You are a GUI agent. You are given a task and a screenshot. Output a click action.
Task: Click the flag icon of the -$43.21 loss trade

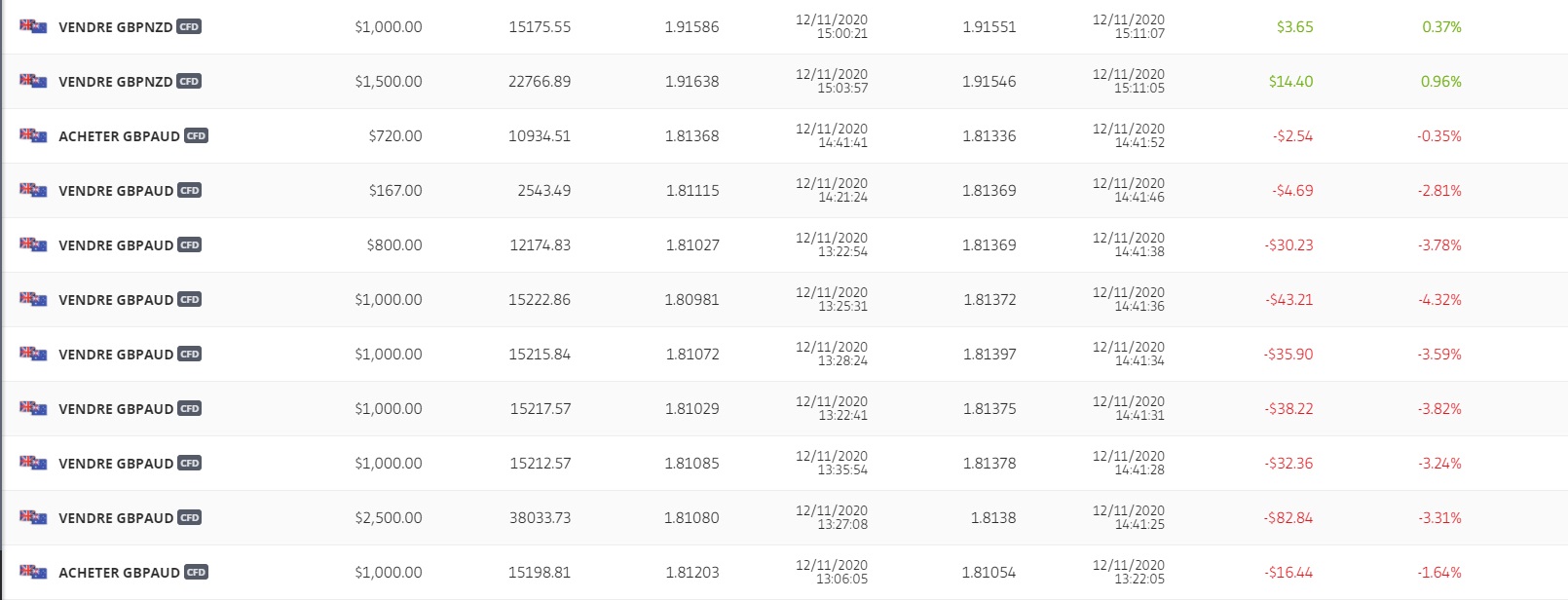coord(33,299)
